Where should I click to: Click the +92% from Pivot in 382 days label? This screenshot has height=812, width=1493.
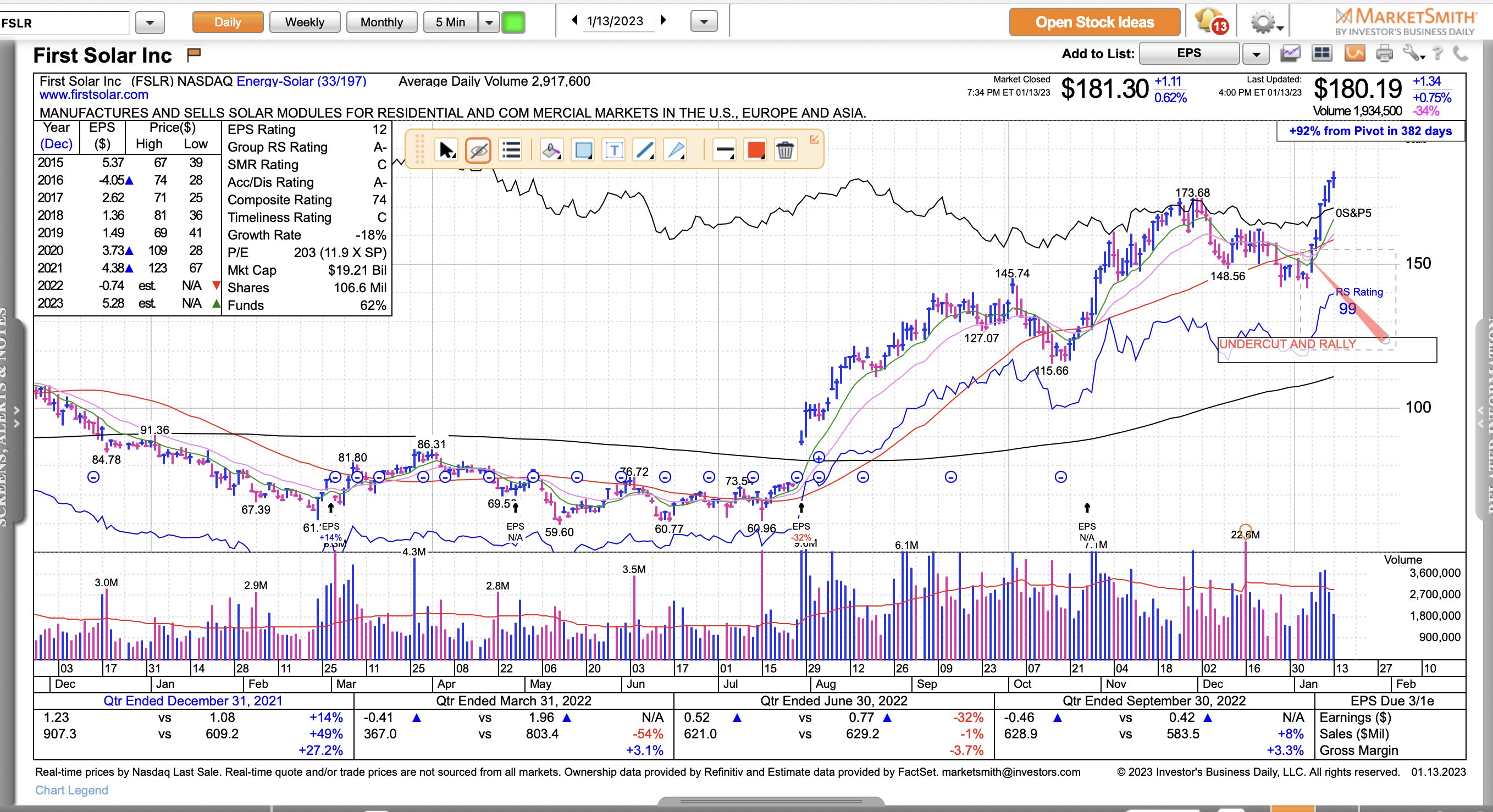click(1370, 131)
